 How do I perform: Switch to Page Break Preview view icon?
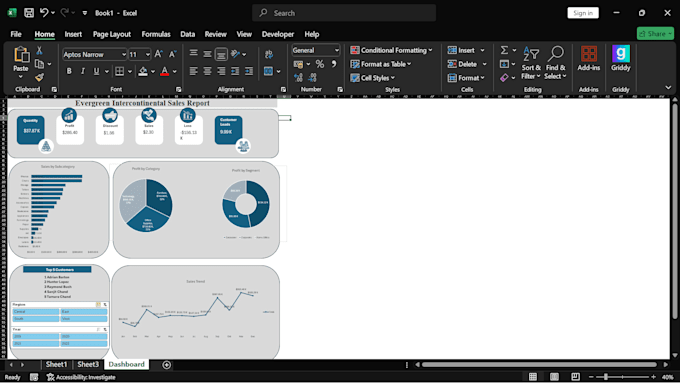click(575, 377)
